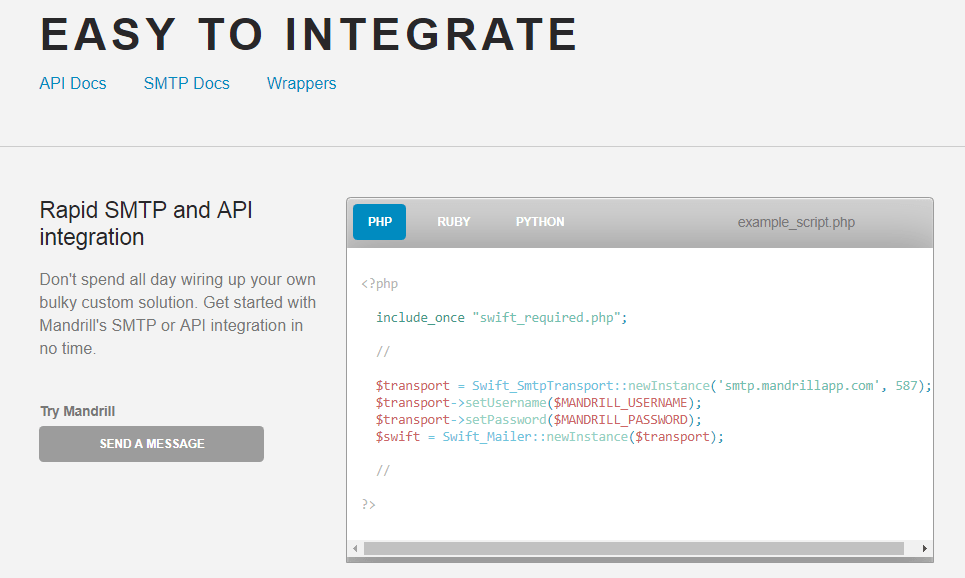Click the opening <?php tag
The height and width of the screenshot is (578, 965).
[x=380, y=284]
